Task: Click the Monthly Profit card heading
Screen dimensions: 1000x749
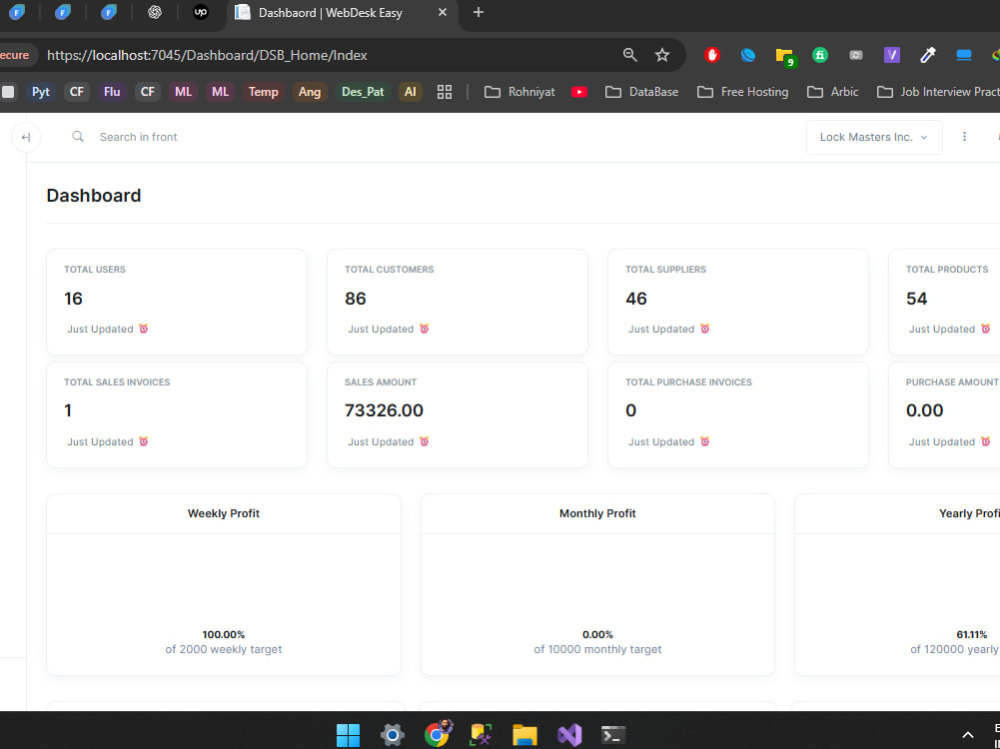Action: pos(598,514)
